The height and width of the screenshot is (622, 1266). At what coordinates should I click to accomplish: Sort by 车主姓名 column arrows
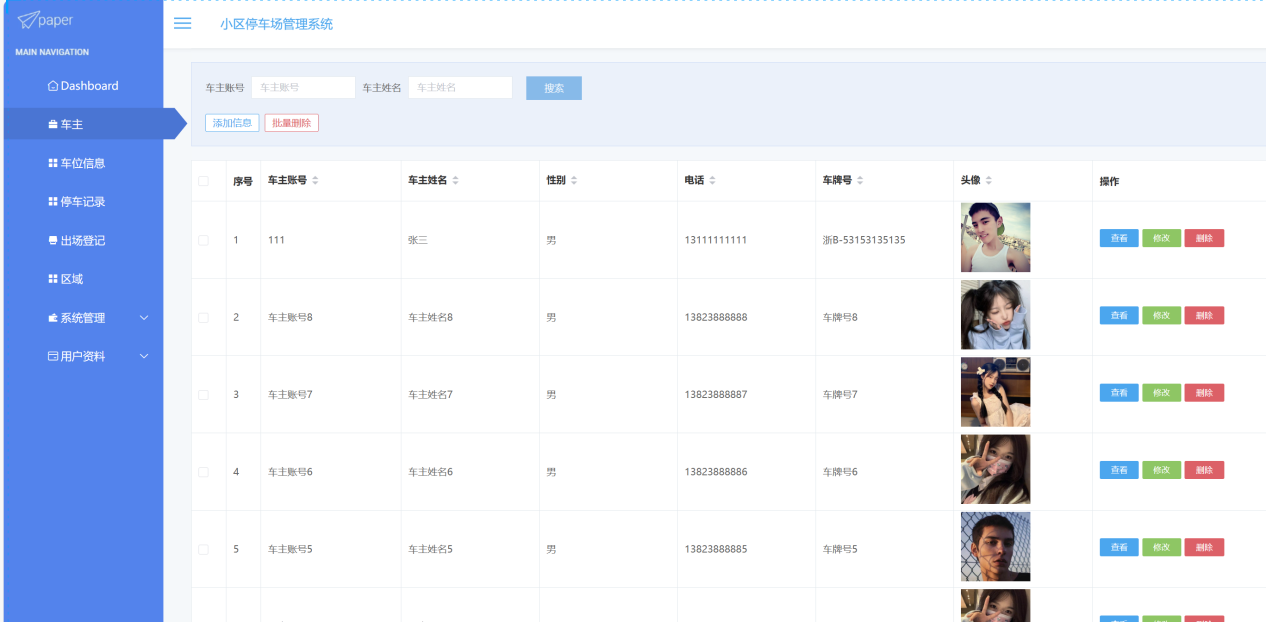[x=455, y=181]
